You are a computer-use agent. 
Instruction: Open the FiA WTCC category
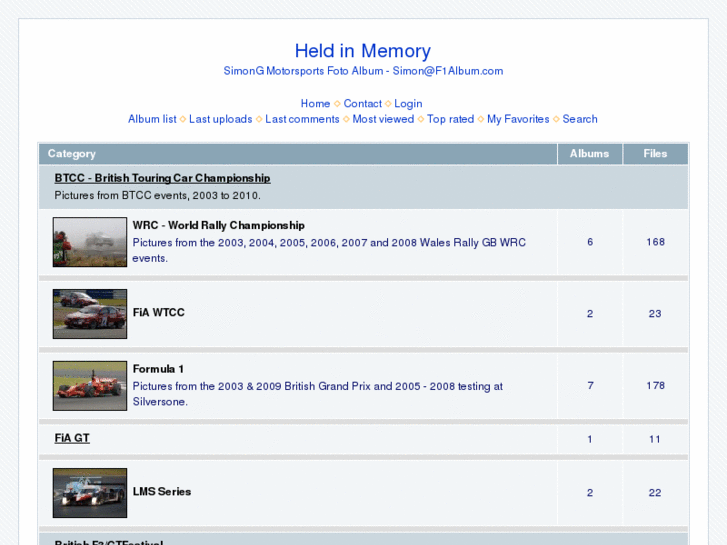point(159,313)
